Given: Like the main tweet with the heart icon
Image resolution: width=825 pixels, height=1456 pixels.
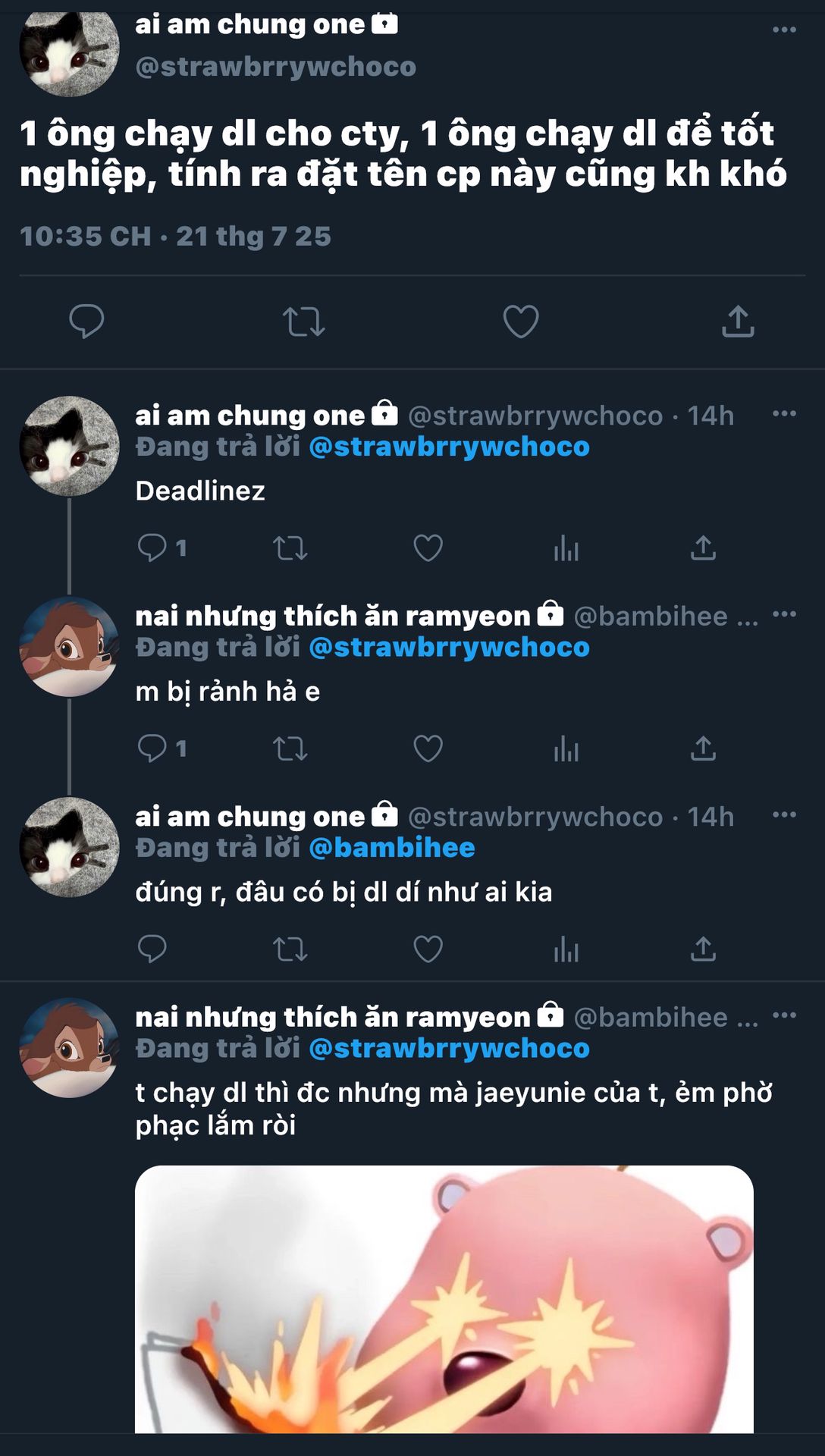Looking at the screenshot, I should click(x=521, y=322).
